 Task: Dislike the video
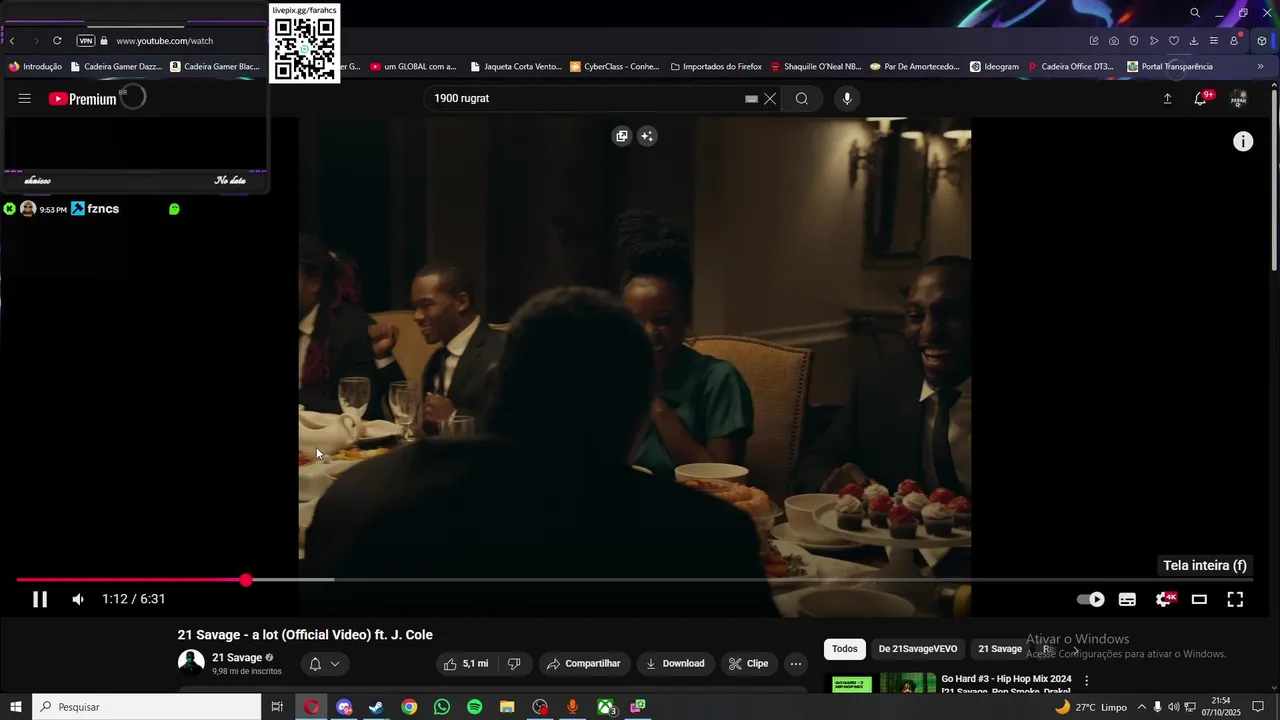[x=514, y=664]
